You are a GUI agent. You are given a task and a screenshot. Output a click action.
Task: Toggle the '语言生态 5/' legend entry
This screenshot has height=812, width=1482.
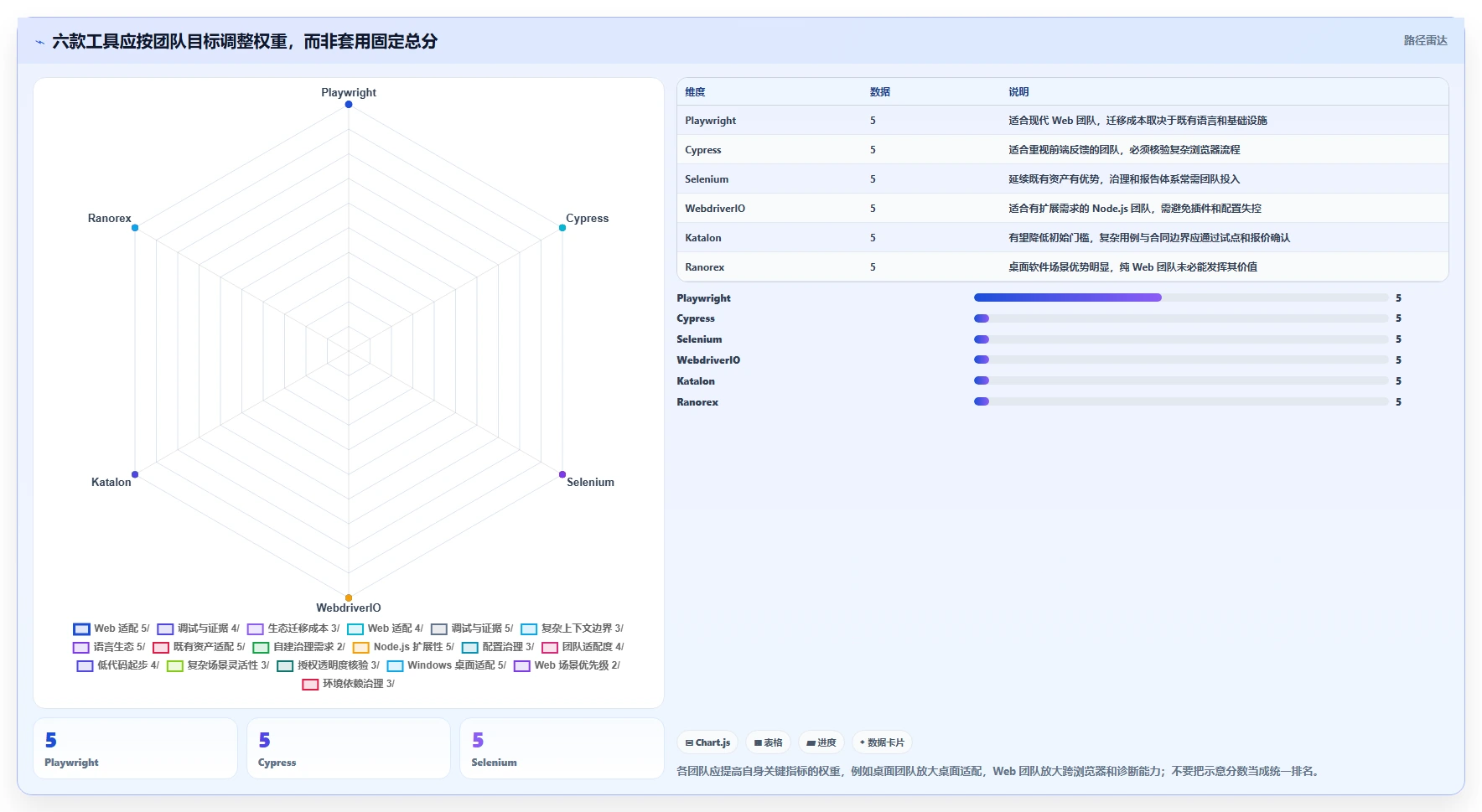tap(109, 647)
